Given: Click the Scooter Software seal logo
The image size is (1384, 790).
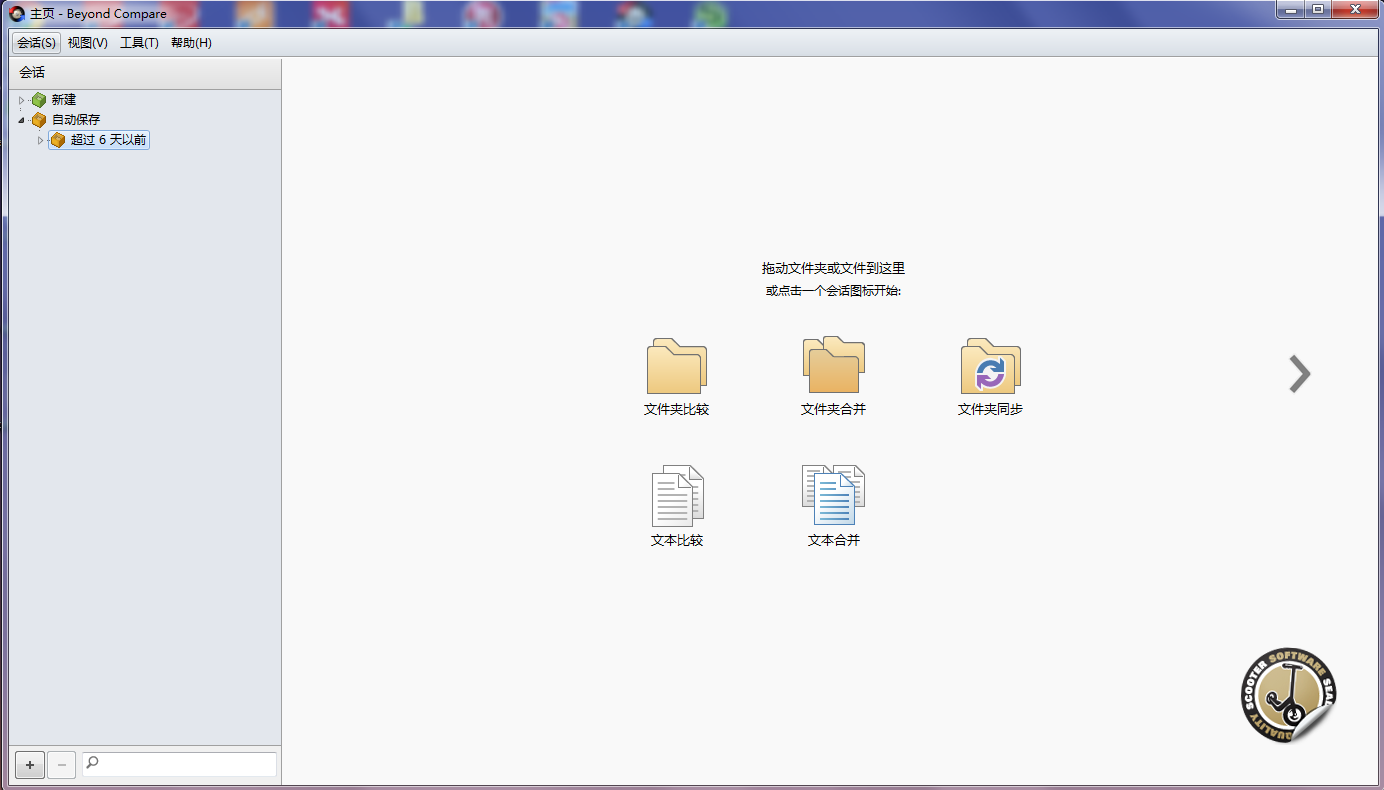Looking at the screenshot, I should [1289, 696].
